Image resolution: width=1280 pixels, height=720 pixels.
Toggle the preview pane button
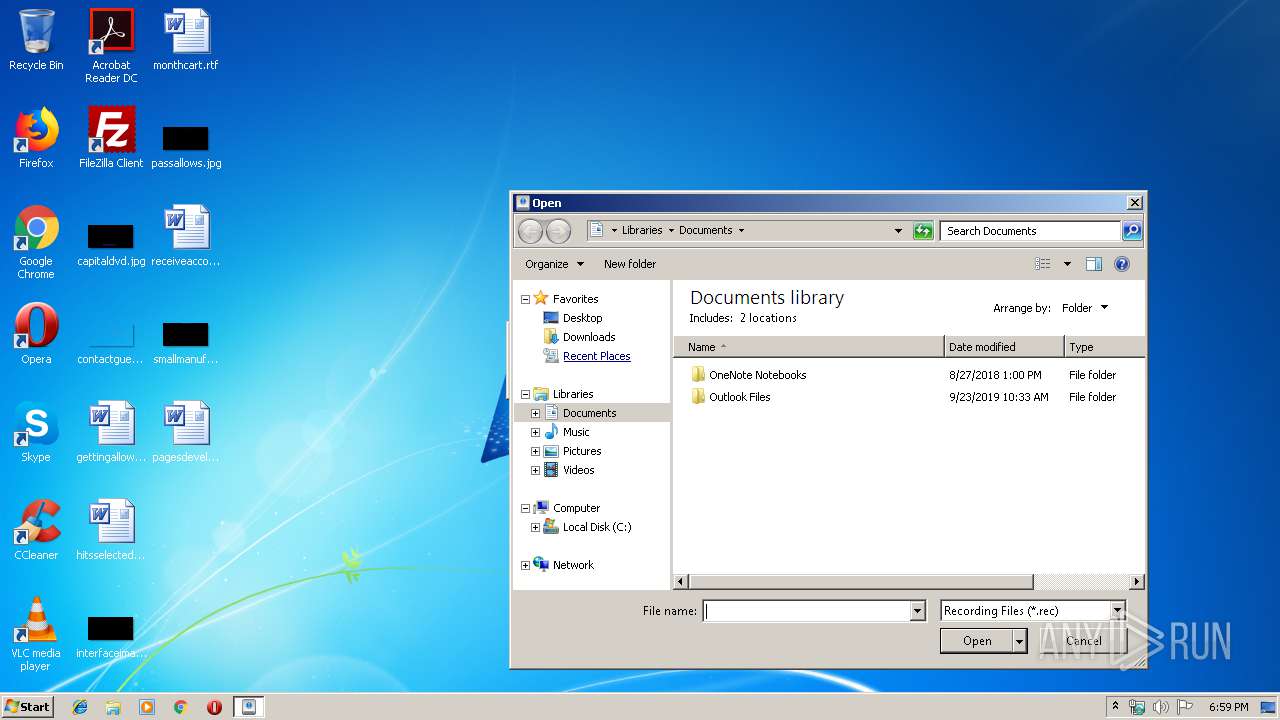click(1094, 264)
